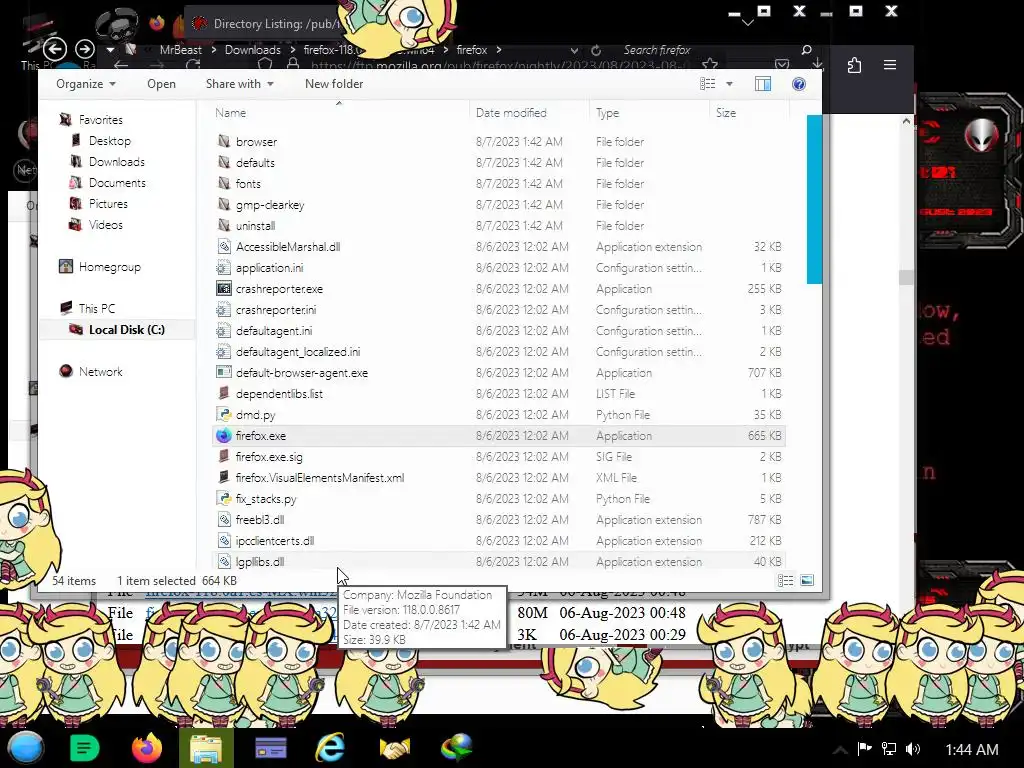Go back in Explorer navigation
1024x768 pixels.
[x=55, y=49]
